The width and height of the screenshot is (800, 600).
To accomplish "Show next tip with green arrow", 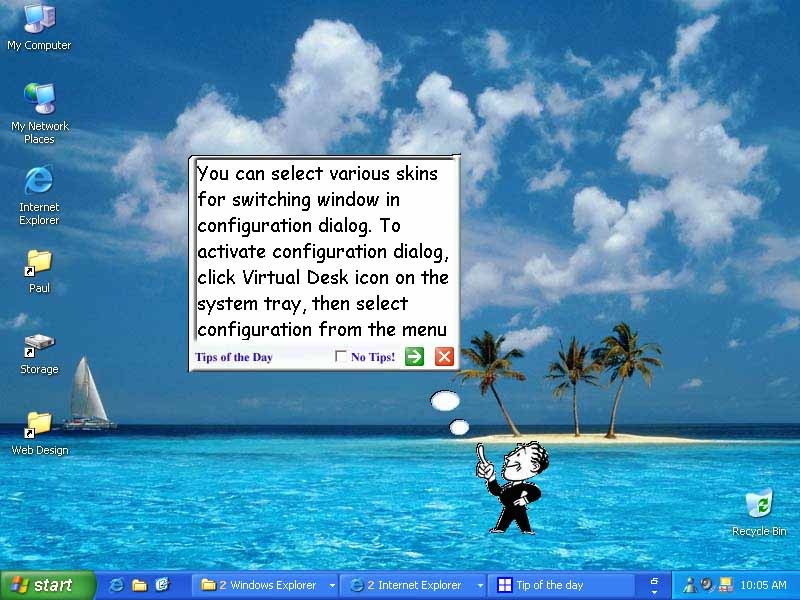I will pos(414,356).
